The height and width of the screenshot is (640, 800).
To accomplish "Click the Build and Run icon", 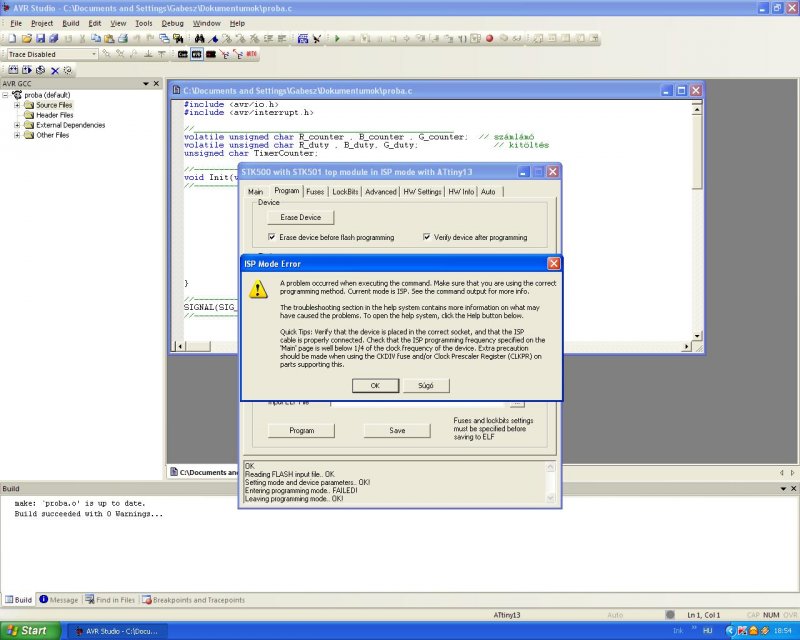I will (27, 70).
